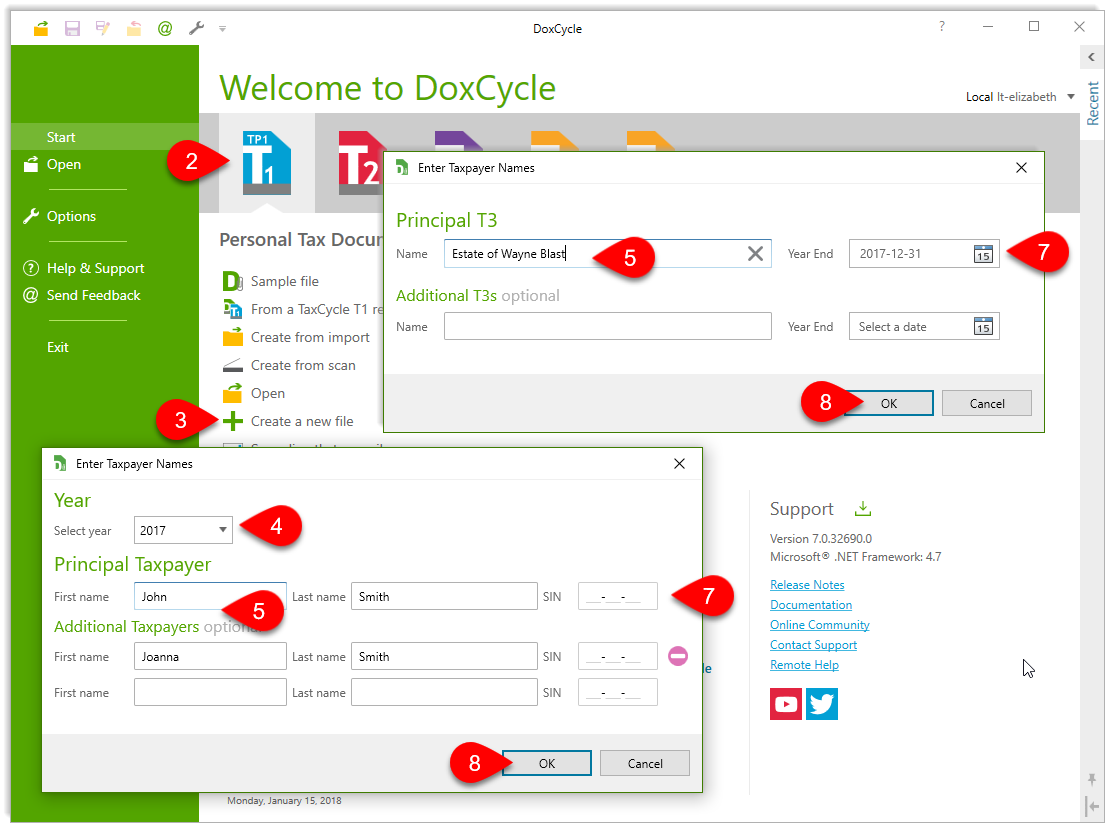
Task: Click the Twitter icon
Action: [822, 704]
